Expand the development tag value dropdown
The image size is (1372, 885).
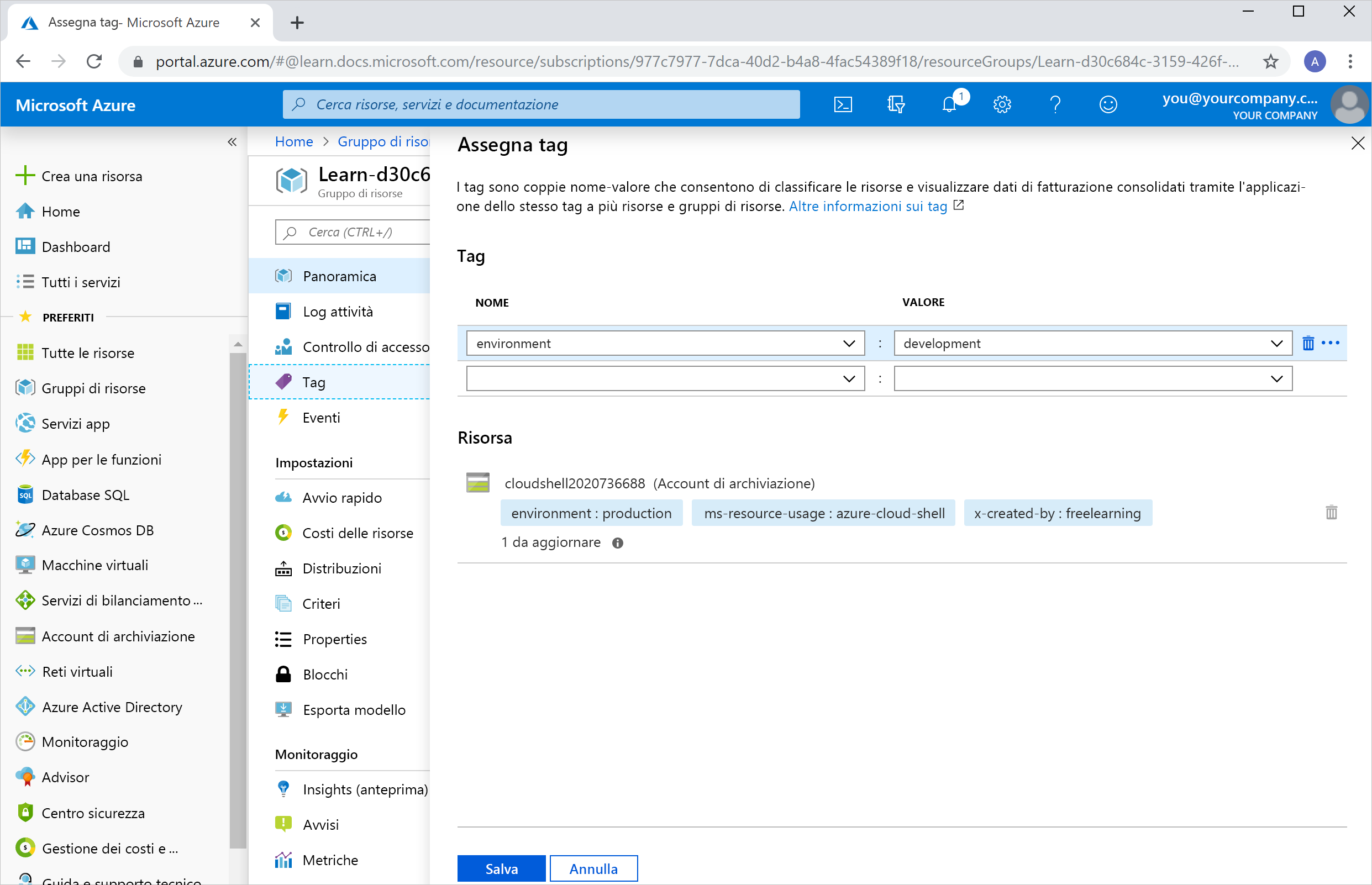[1278, 343]
